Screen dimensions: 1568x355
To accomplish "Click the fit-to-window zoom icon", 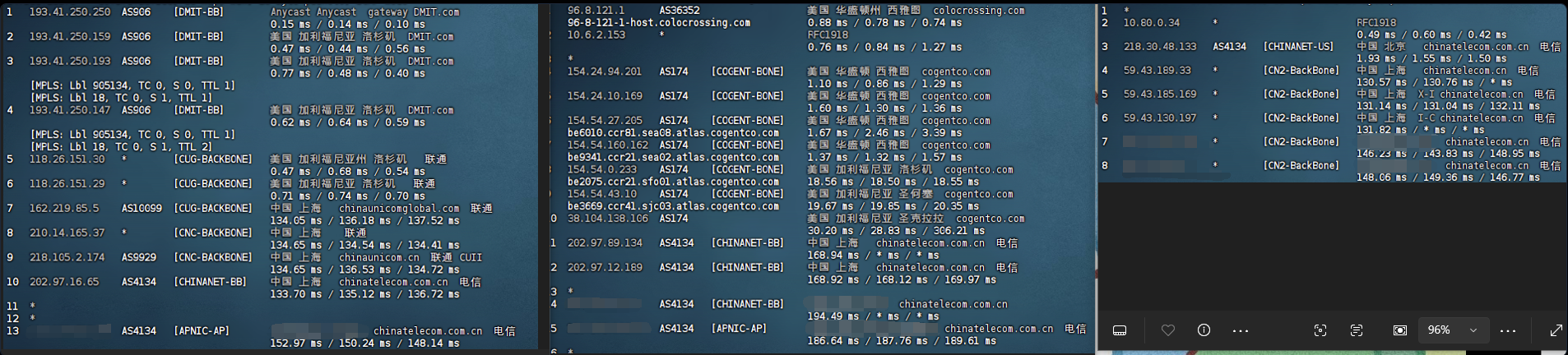I will [1399, 330].
